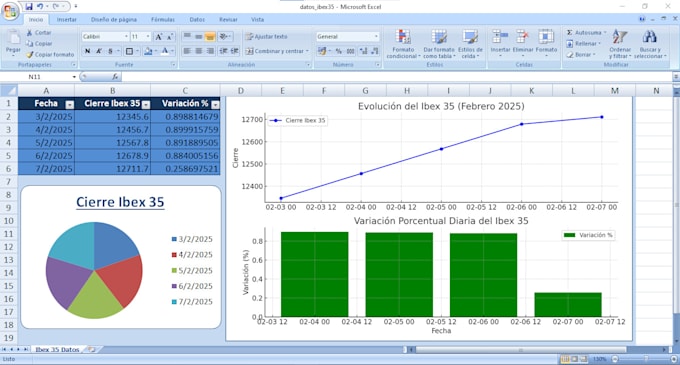
Task: Expand the name box N11 dropdown
Action: 74,77
